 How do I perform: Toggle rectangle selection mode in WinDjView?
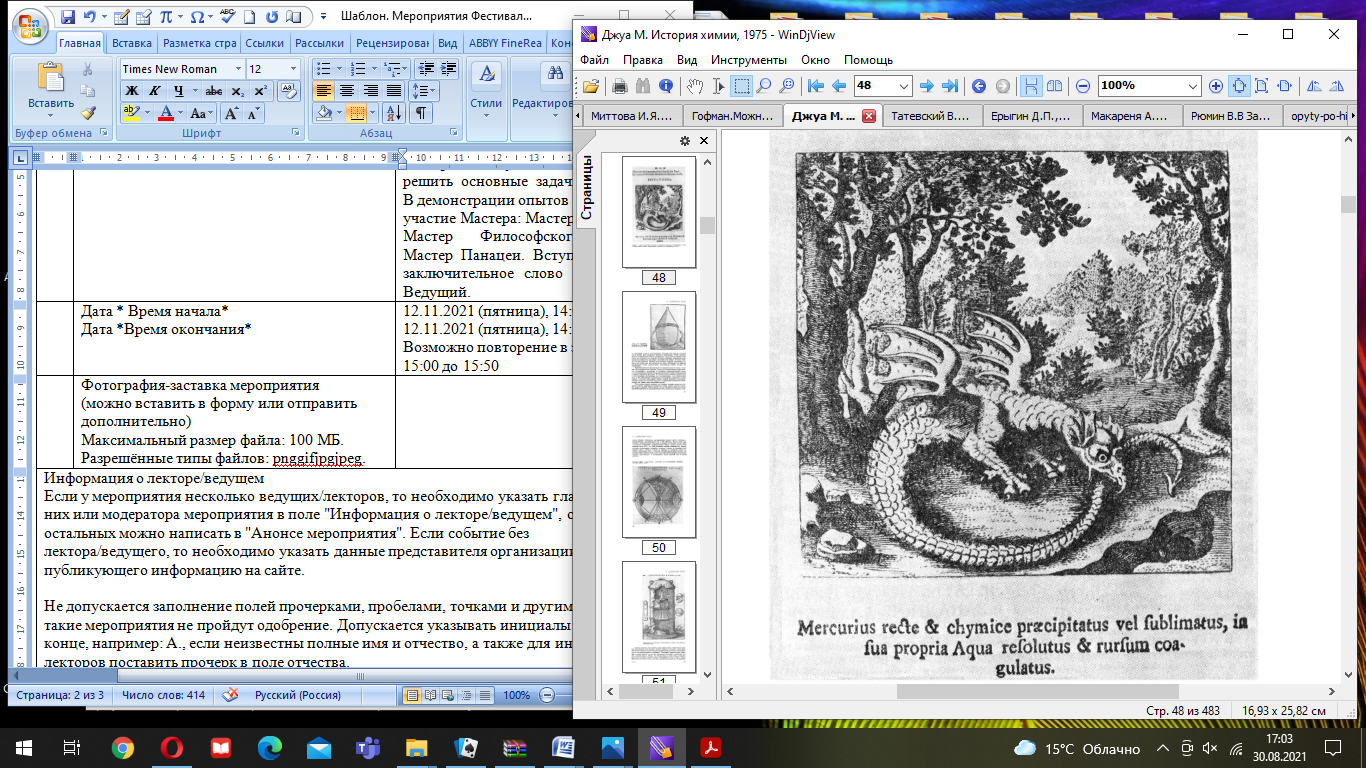pyautogui.click(x=741, y=86)
